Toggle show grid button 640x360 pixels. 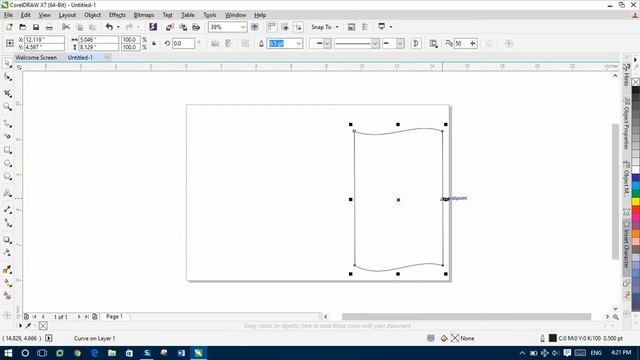point(285,27)
